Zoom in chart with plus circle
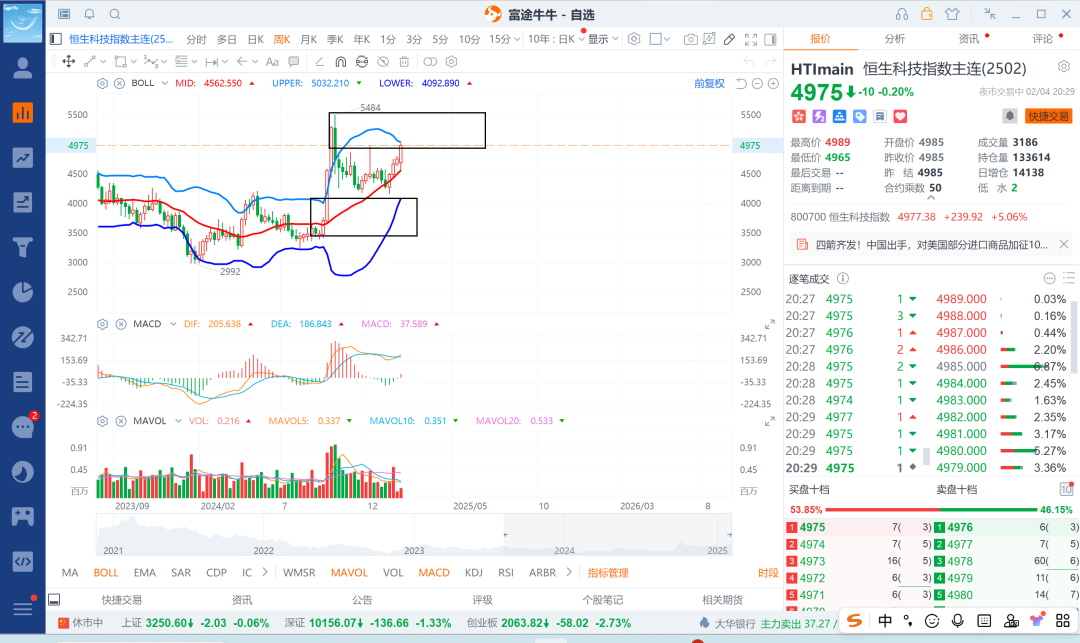Viewport: 1080px width, 643px height. coord(773,83)
